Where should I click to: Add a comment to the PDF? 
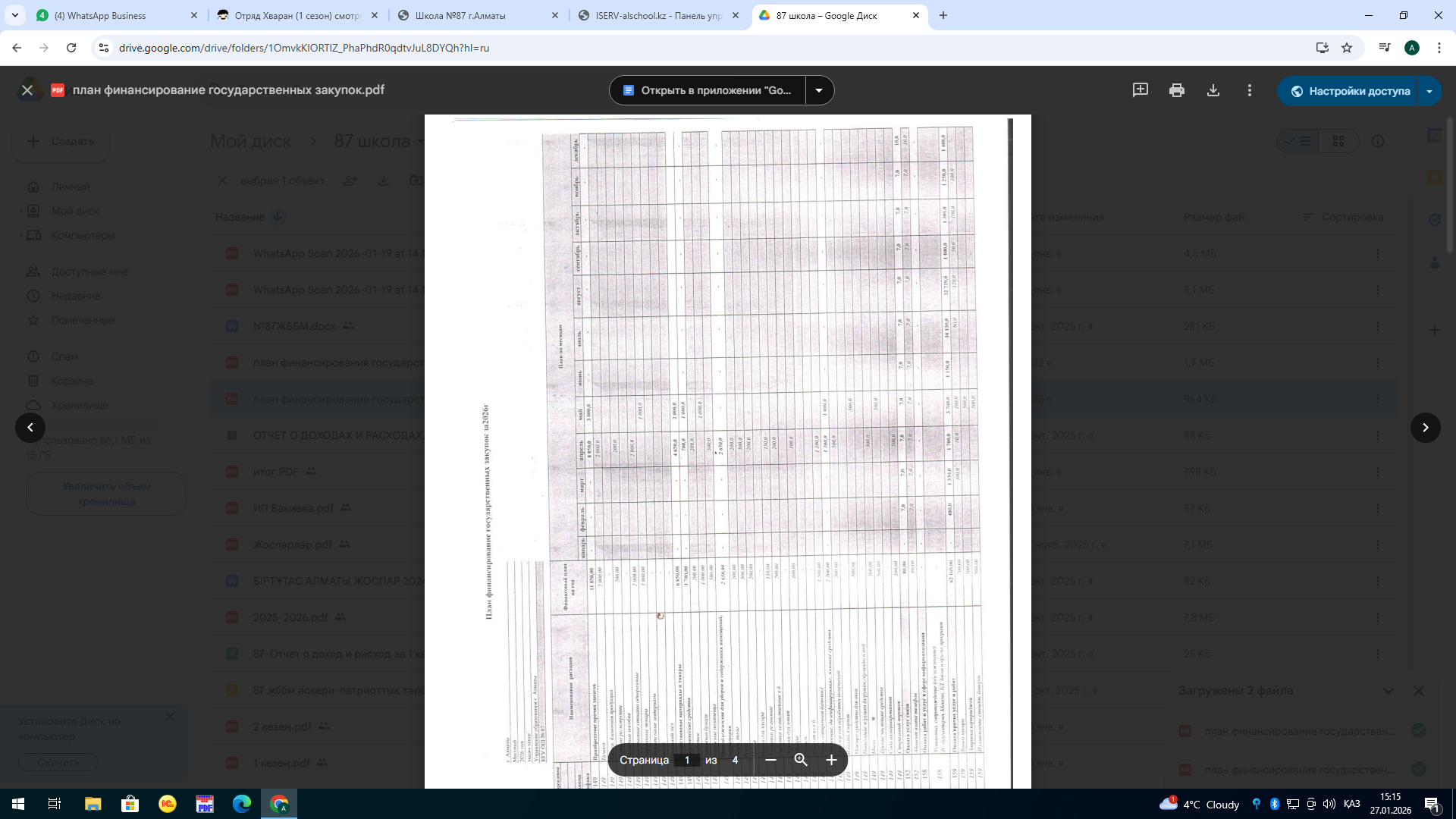point(1140,90)
